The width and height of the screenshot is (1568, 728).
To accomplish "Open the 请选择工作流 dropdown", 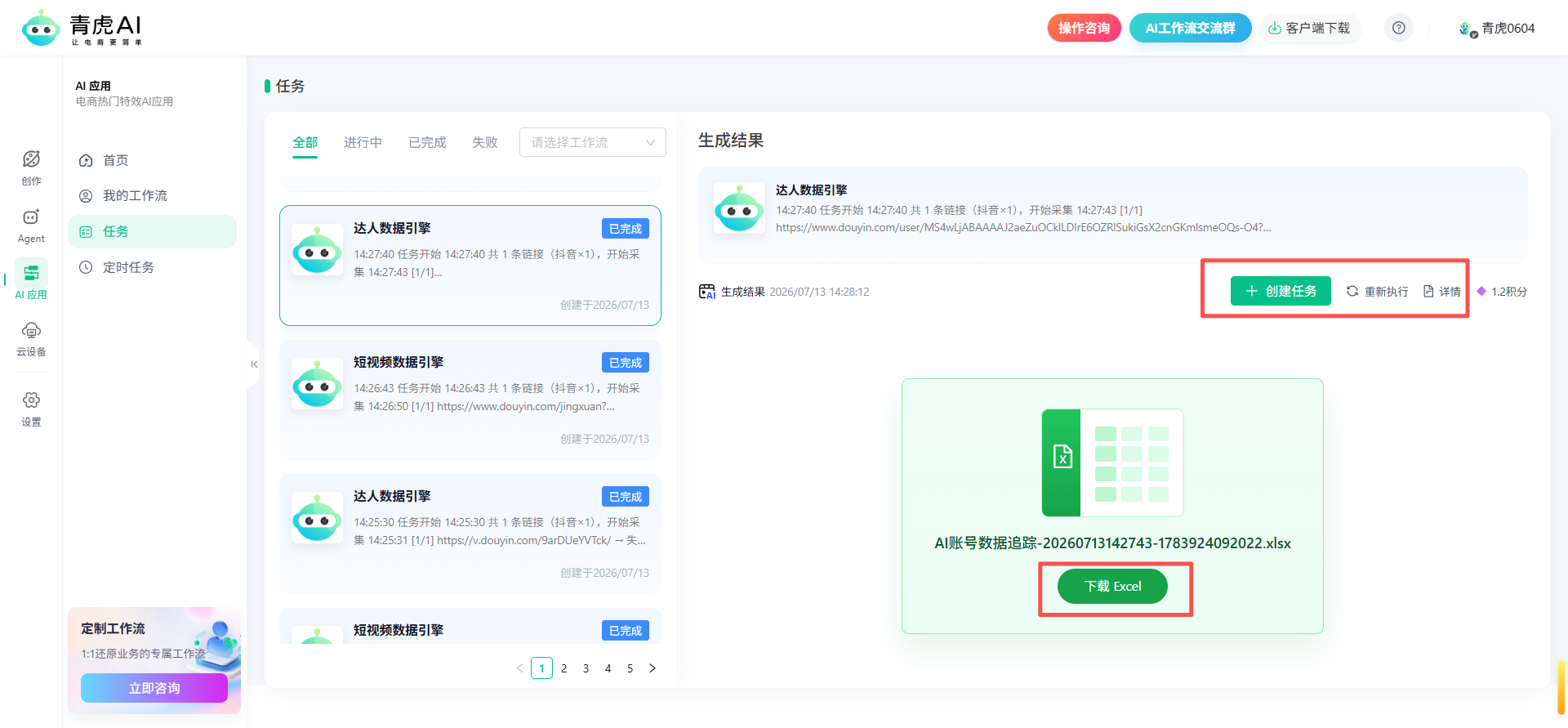I will [x=592, y=142].
